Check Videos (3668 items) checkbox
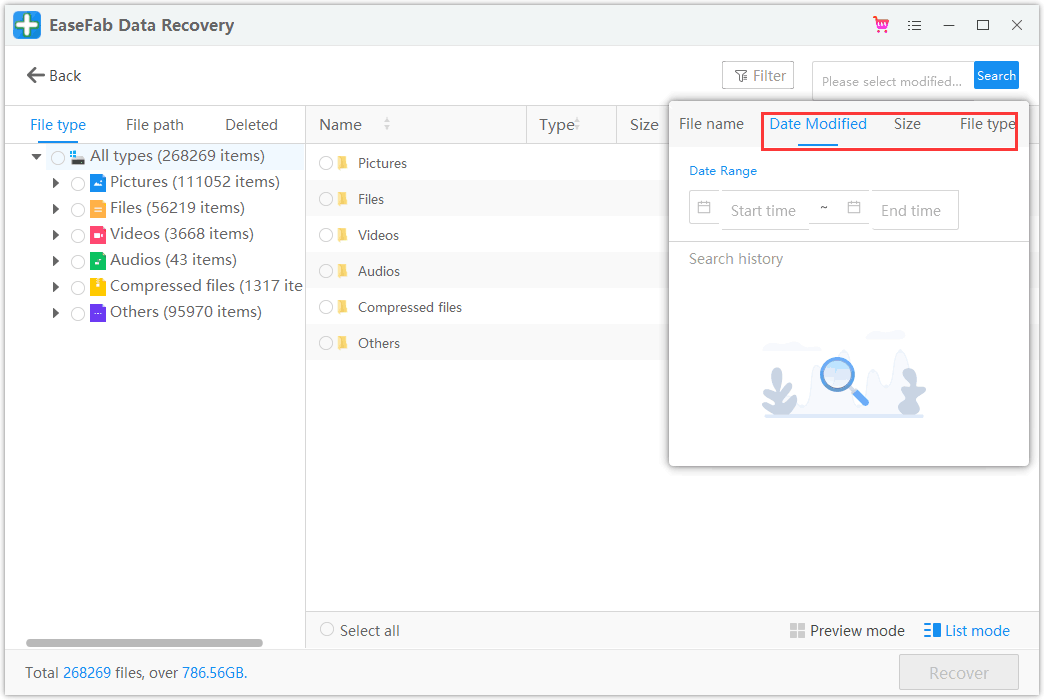The image size is (1044, 700). (78, 235)
